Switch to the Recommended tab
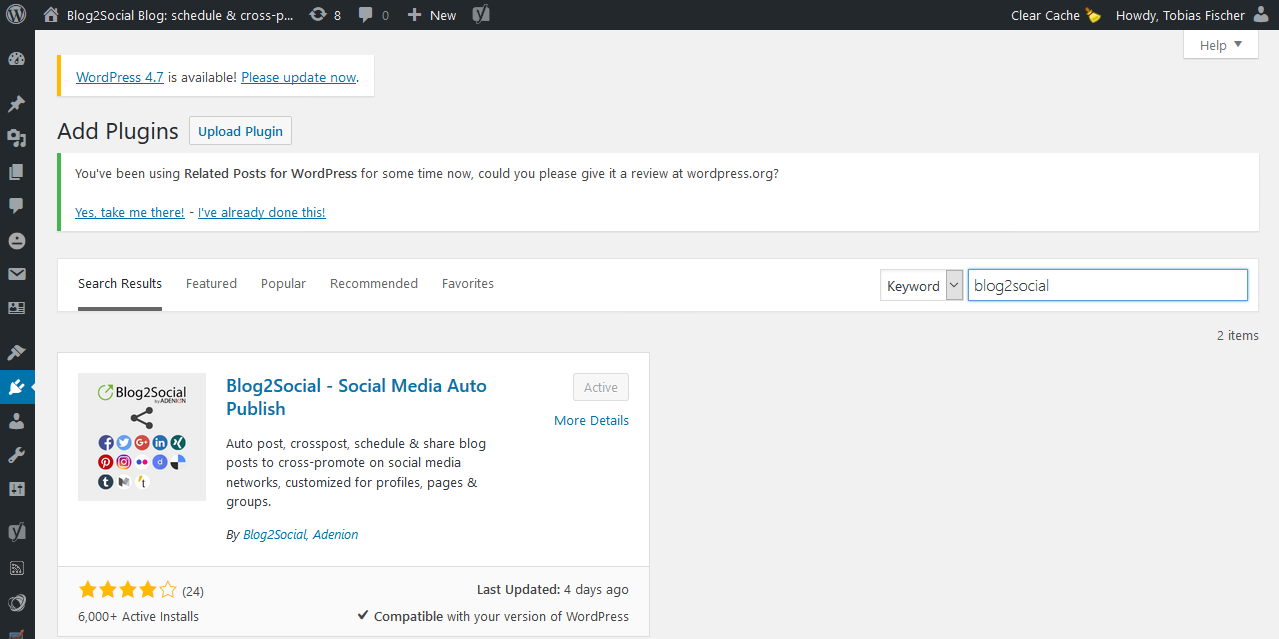 pos(374,284)
